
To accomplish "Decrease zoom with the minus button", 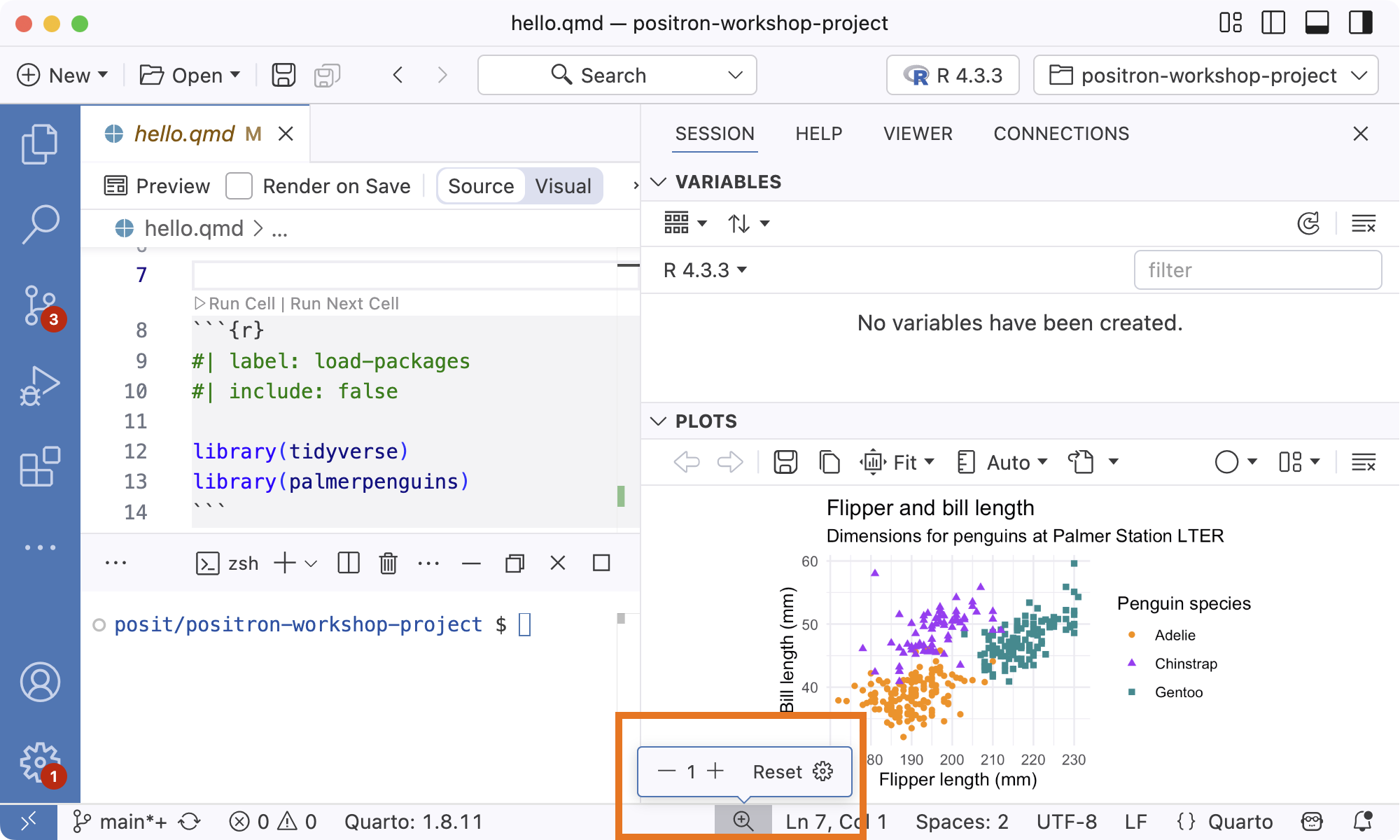I will point(666,771).
